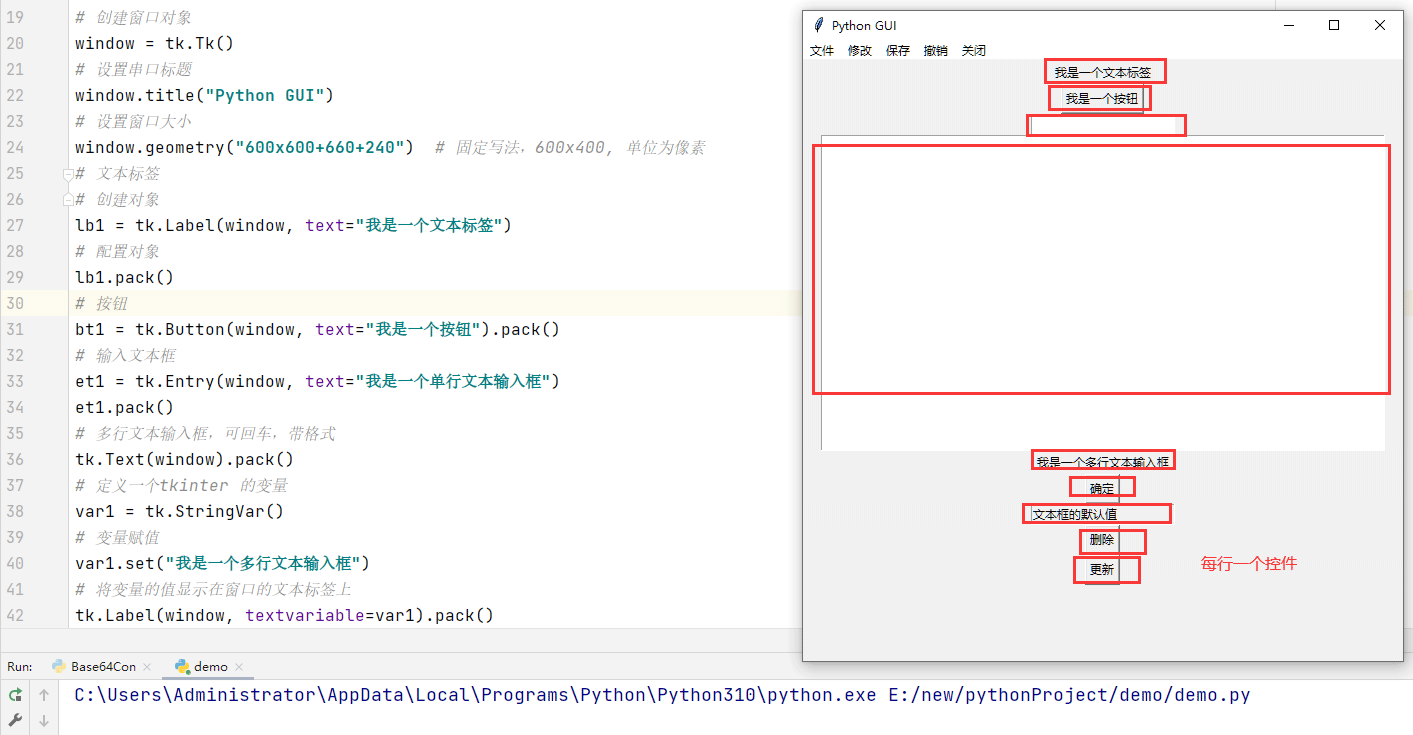Click code line window = tk.Tk()
Screen dimensions: 1413x735
click(154, 43)
